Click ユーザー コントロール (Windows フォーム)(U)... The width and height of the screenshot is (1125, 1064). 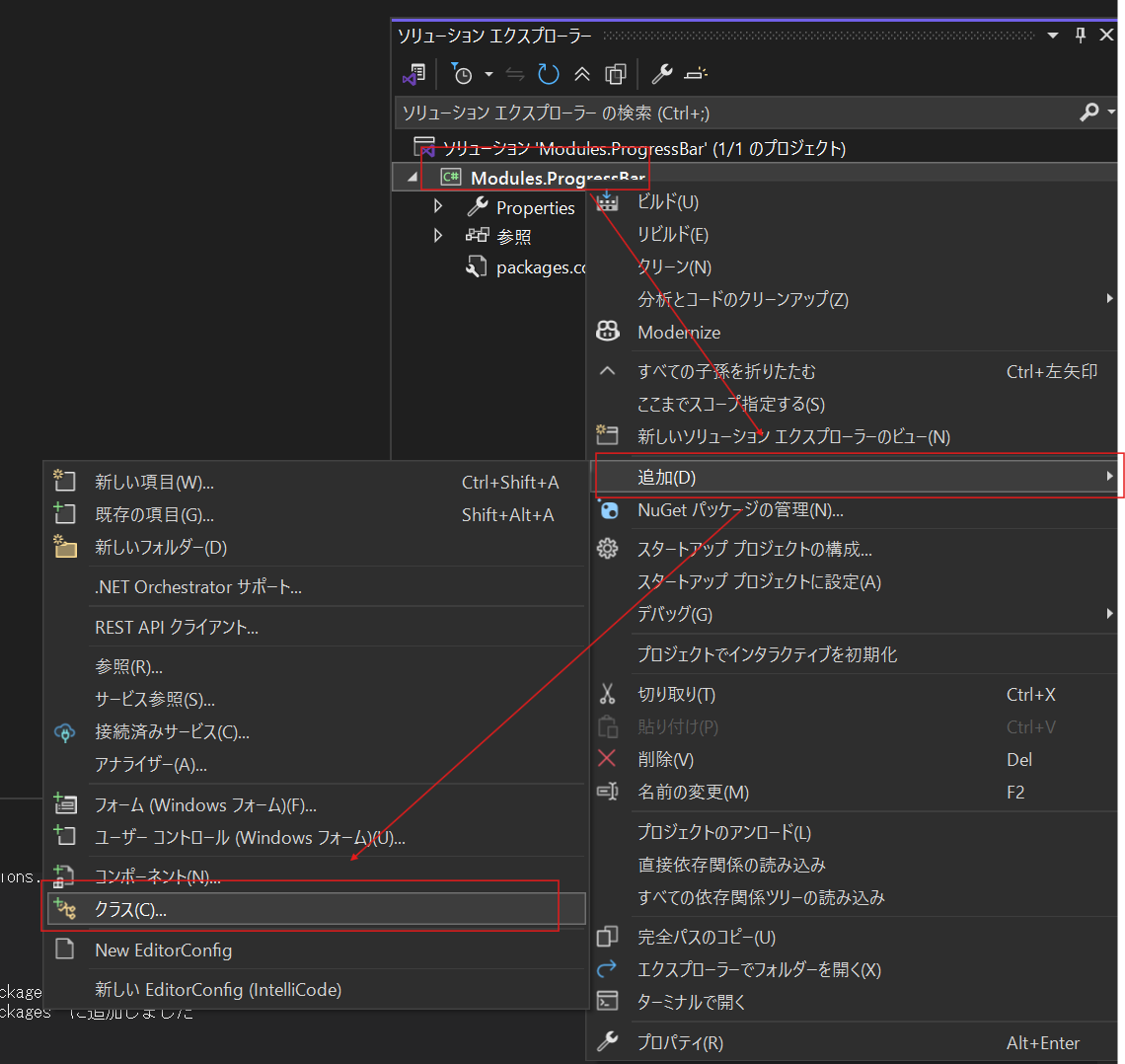pos(317,837)
